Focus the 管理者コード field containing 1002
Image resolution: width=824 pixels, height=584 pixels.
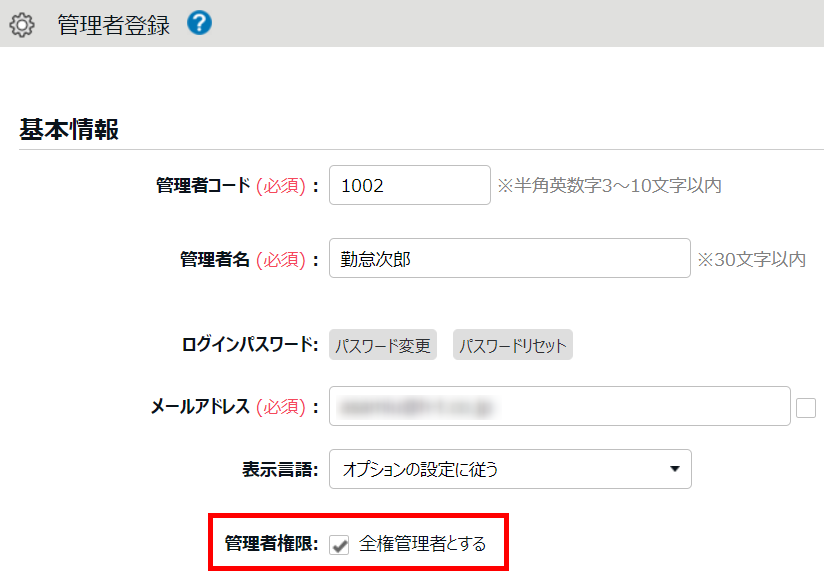tap(409, 185)
